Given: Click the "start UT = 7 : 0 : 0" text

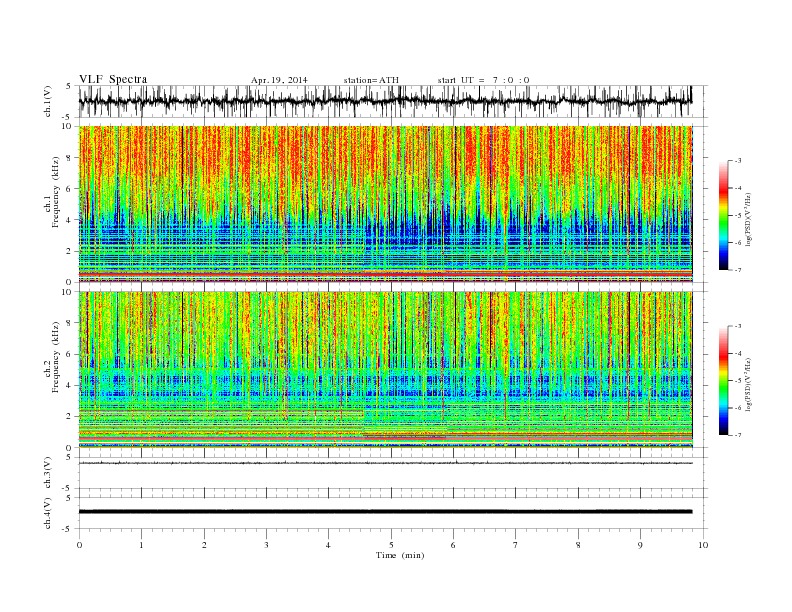Looking at the screenshot, I should pyautogui.click(x=483, y=80).
